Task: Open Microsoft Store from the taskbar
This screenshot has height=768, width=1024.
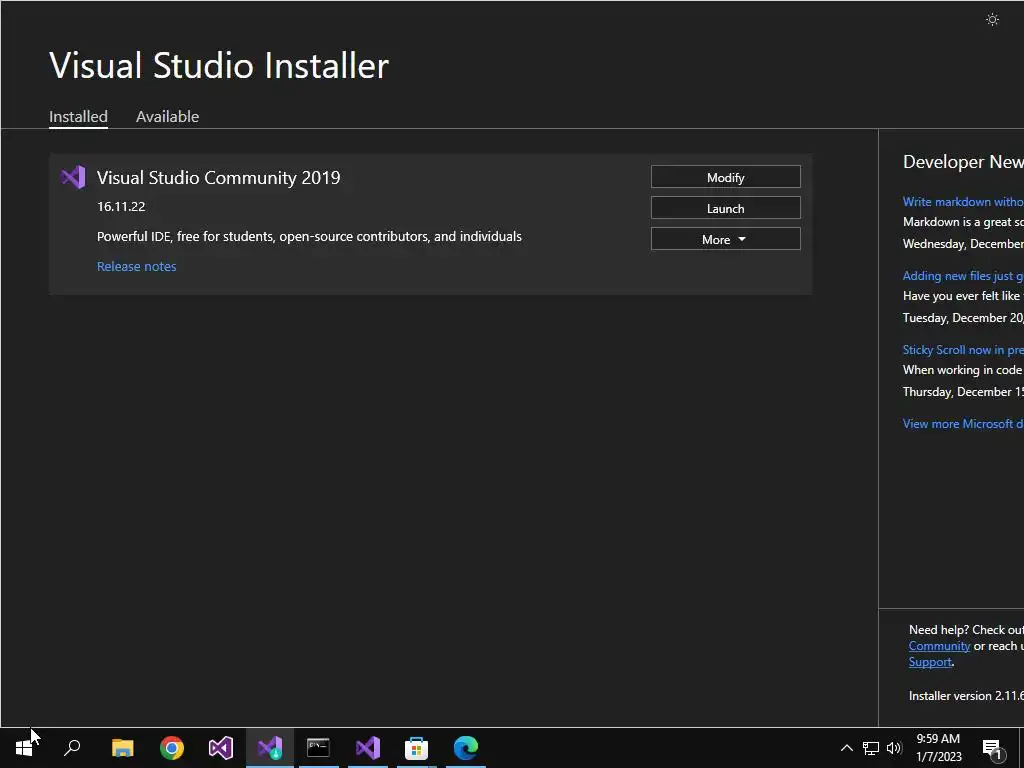Action: 417,748
